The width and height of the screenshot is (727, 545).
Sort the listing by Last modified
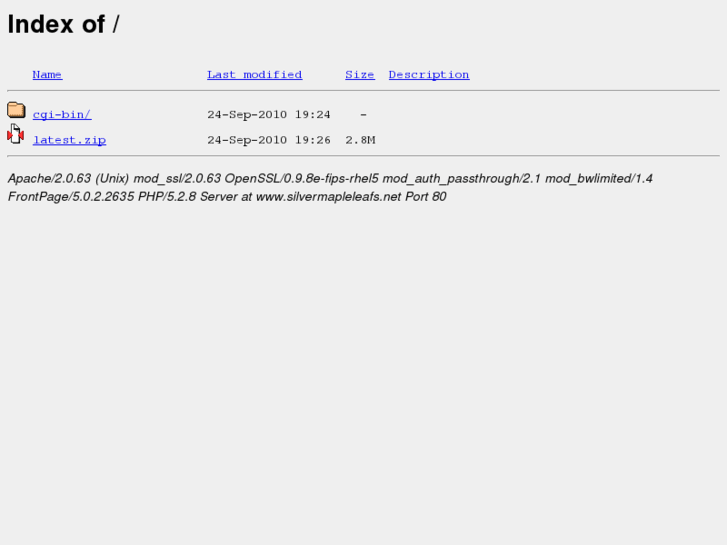(x=255, y=75)
